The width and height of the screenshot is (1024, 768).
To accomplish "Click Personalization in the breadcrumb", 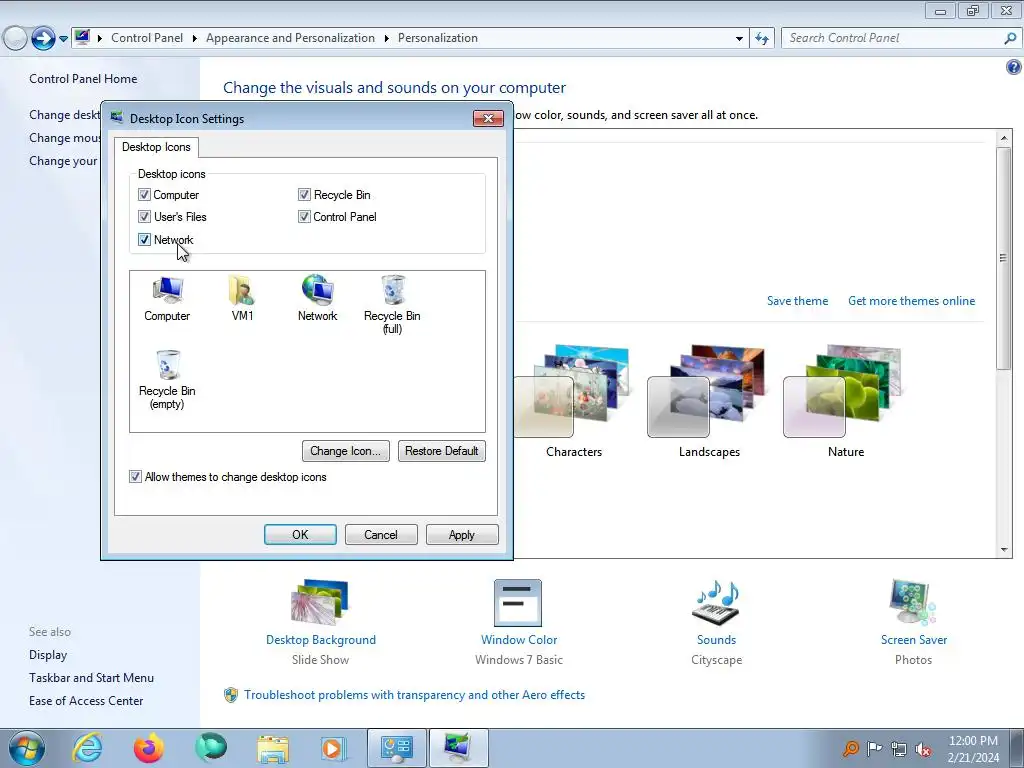I will 438,38.
